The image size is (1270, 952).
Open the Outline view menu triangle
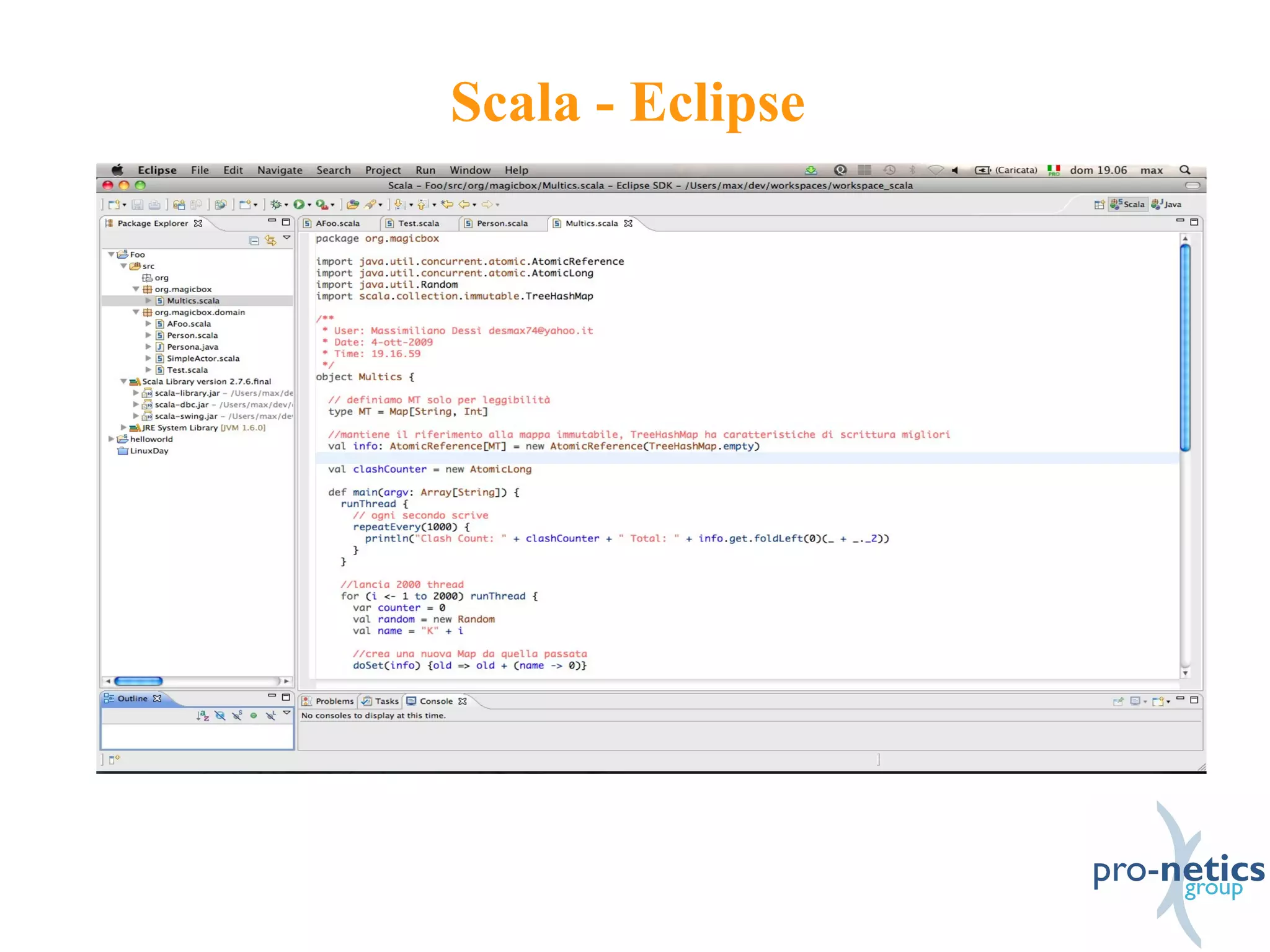click(286, 714)
